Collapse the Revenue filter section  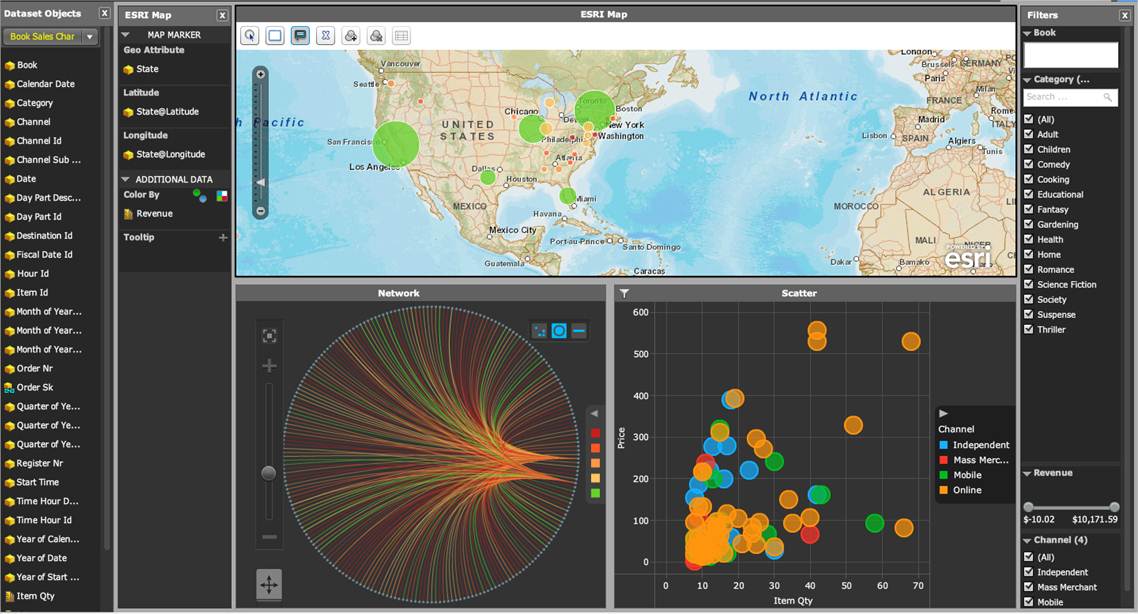(1027, 473)
